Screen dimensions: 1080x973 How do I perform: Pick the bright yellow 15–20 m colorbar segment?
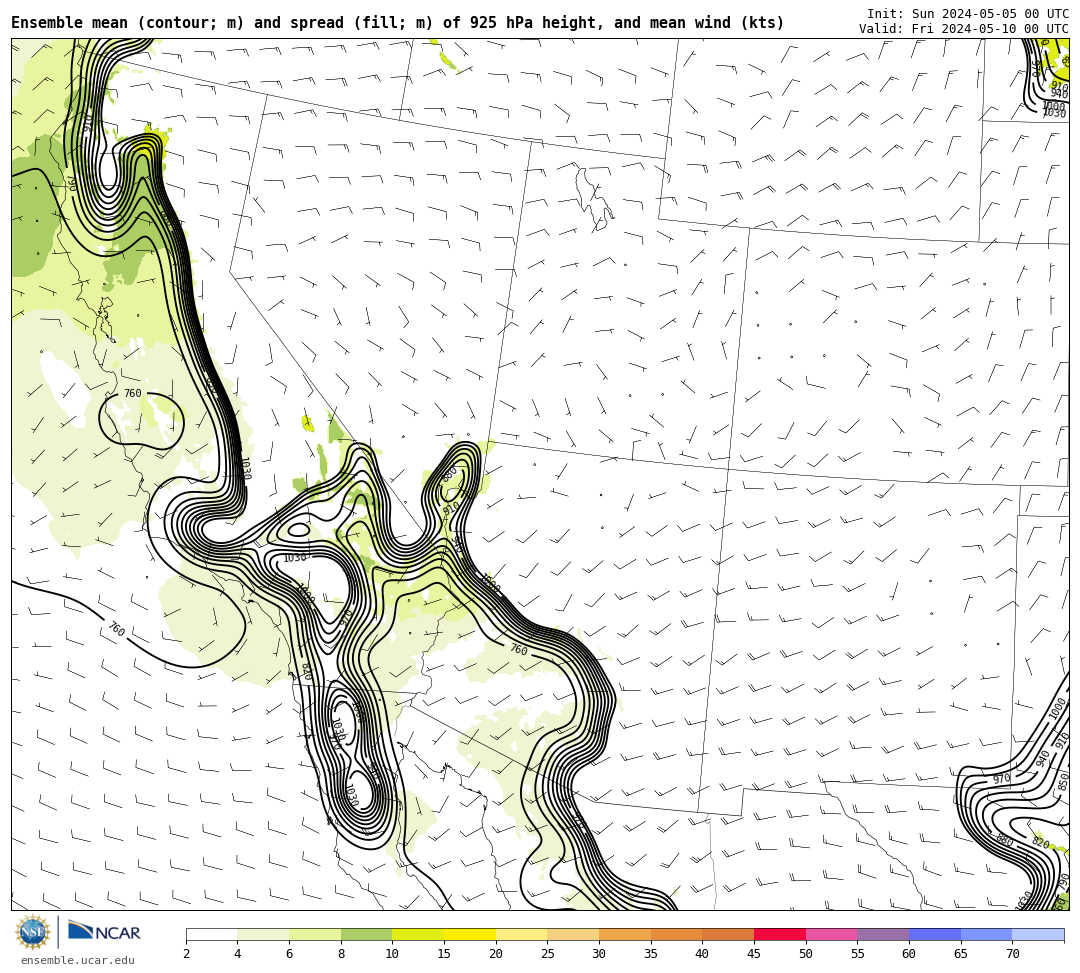(x=470, y=934)
